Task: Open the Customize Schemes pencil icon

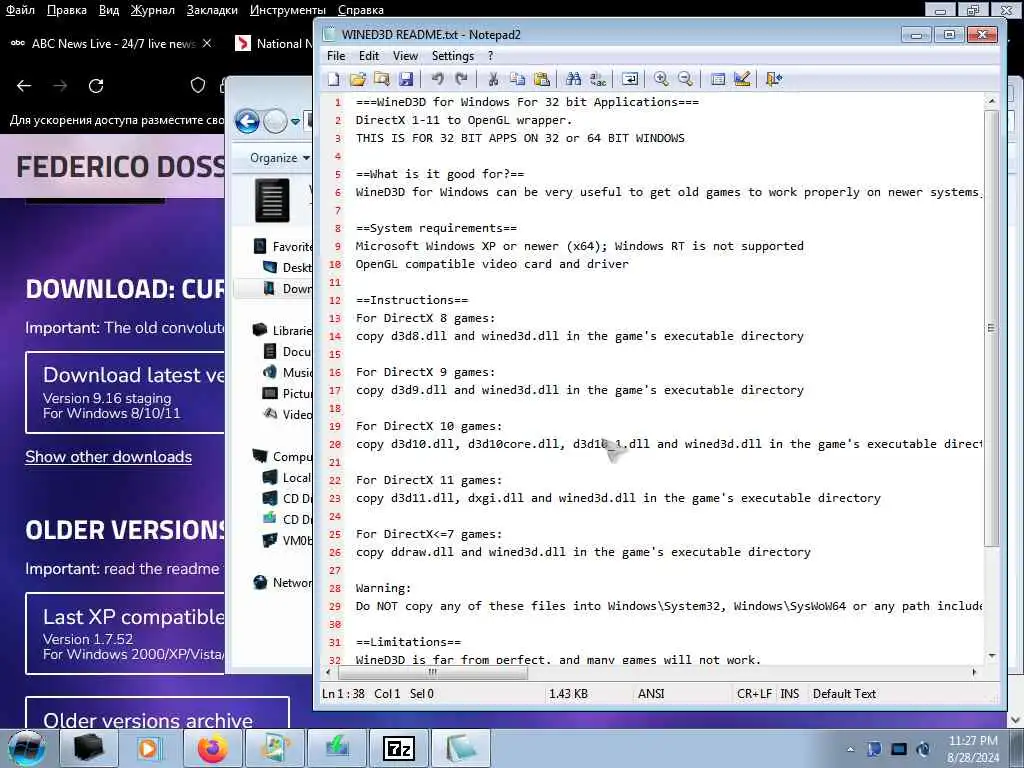Action: tap(742, 79)
